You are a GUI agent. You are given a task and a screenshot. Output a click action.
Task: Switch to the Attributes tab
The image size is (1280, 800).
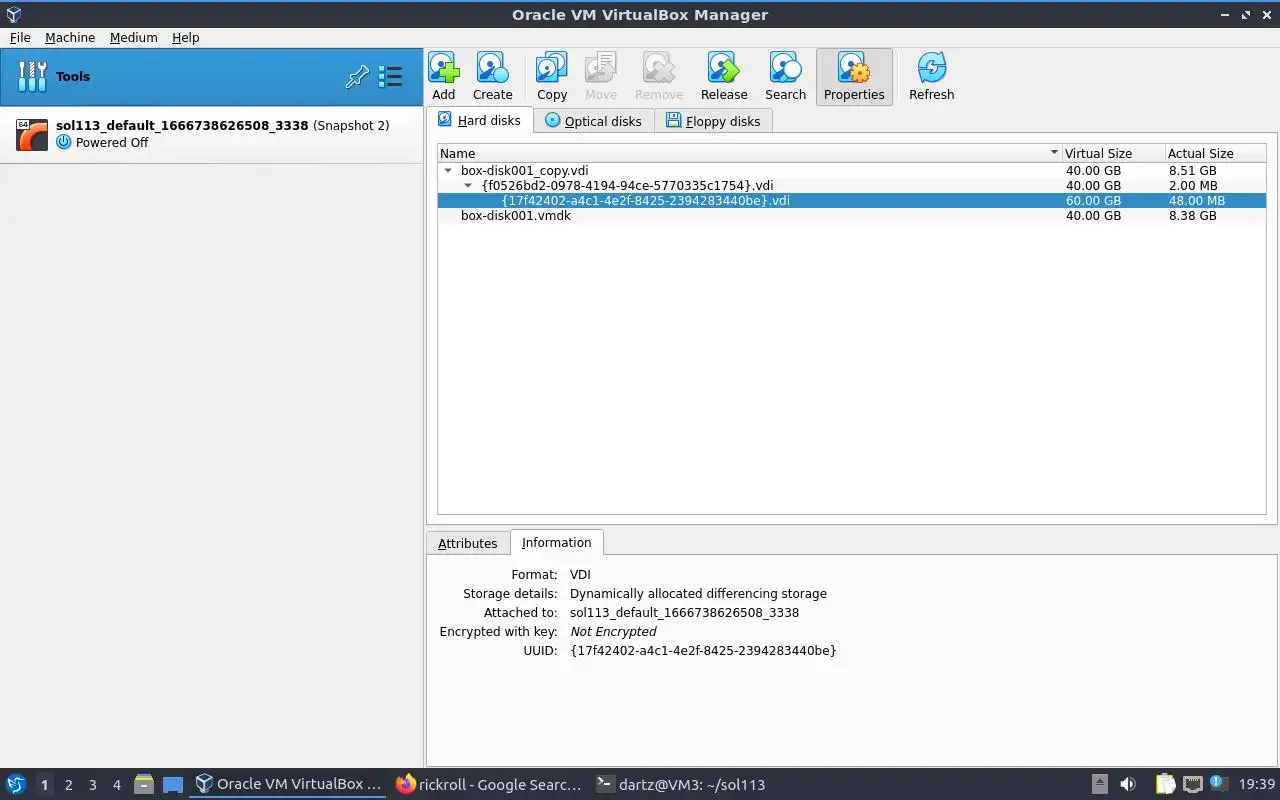tap(467, 543)
